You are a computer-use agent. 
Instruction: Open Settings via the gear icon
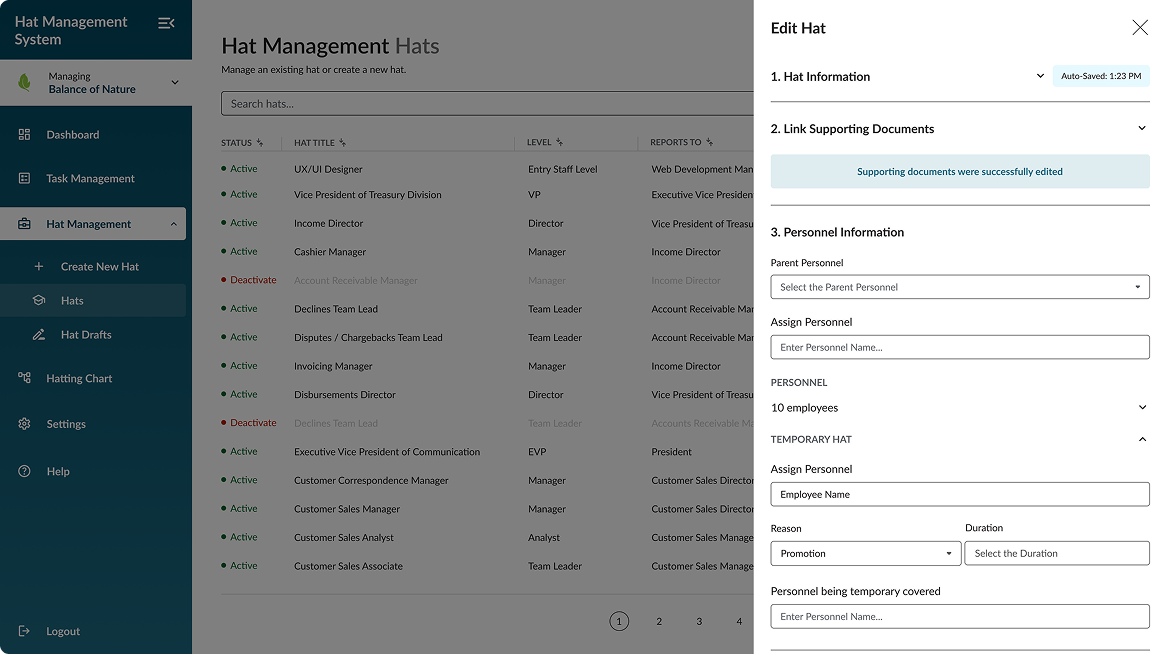click(x=25, y=424)
